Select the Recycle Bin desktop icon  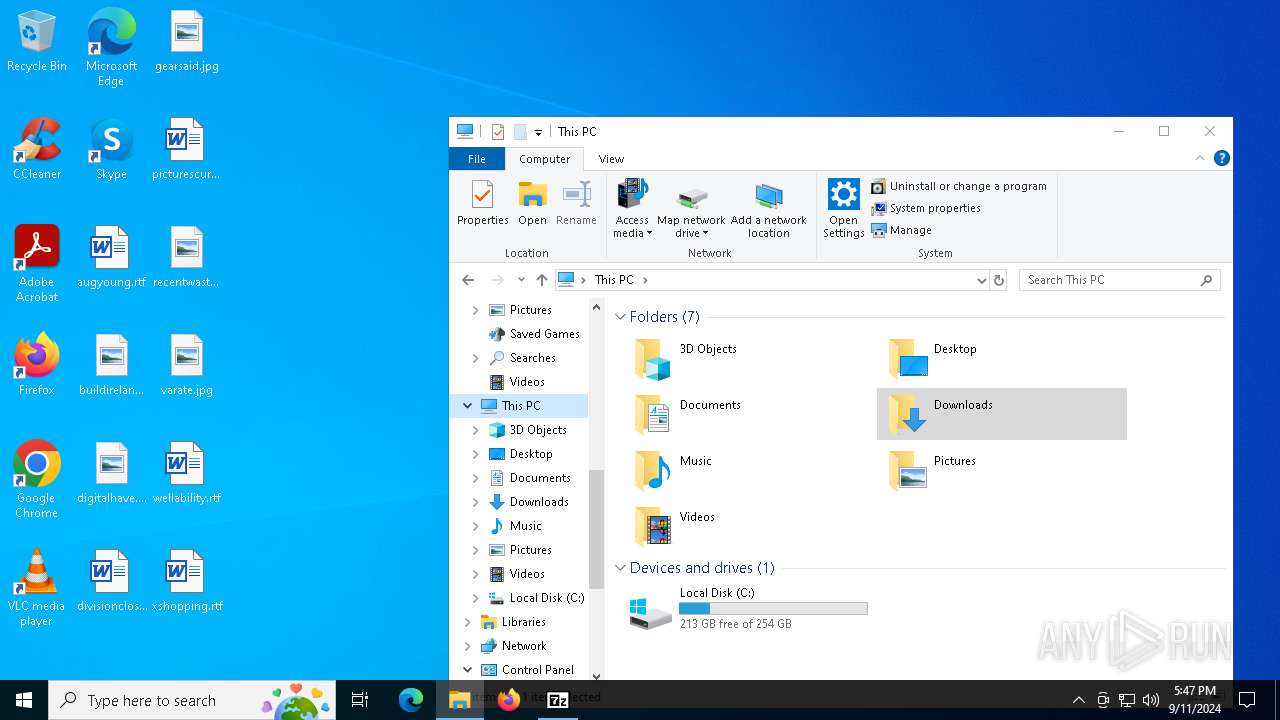coord(37,42)
